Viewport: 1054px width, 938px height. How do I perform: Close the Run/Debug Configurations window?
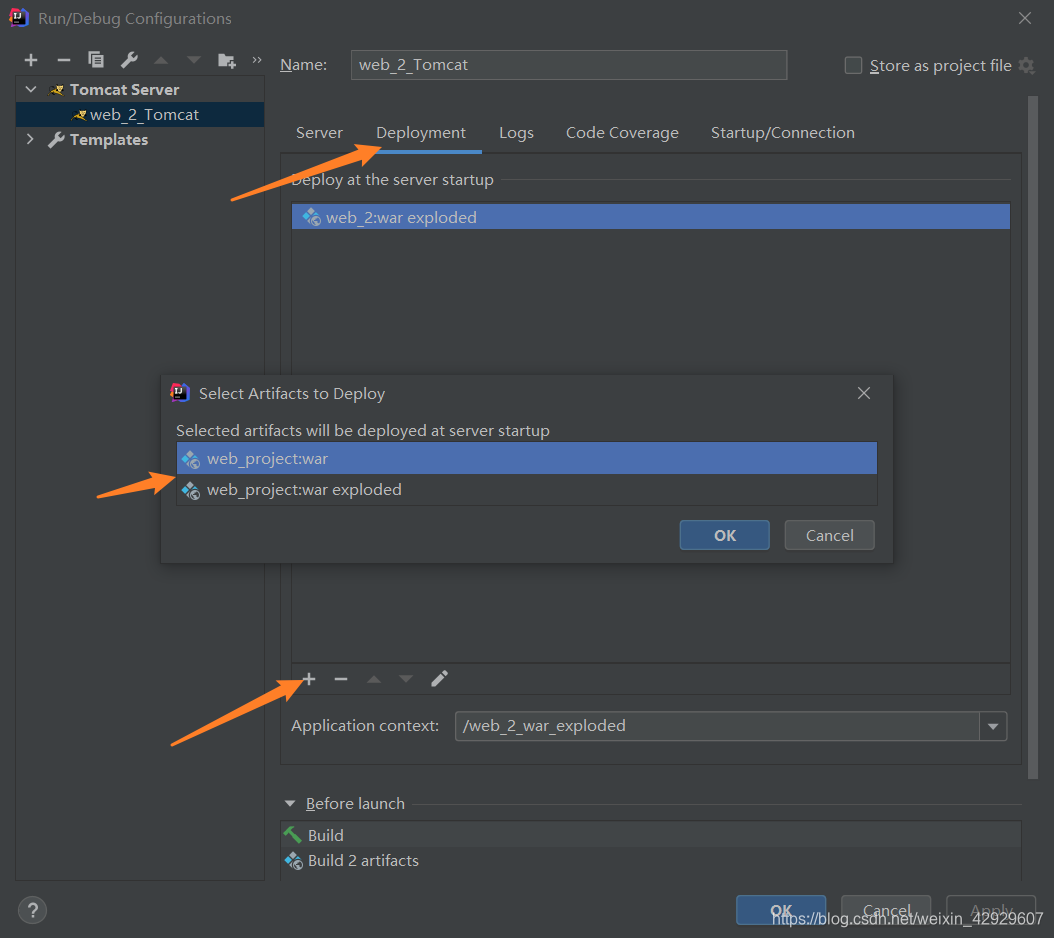tap(1024, 18)
